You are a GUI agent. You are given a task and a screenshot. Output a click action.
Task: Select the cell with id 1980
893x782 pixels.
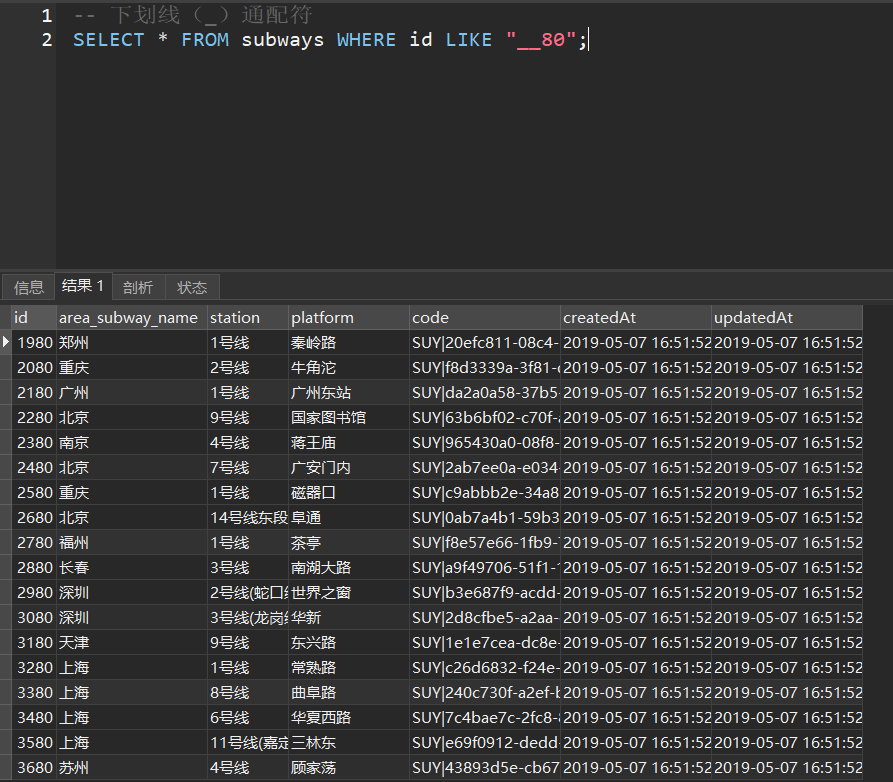click(x=34, y=343)
